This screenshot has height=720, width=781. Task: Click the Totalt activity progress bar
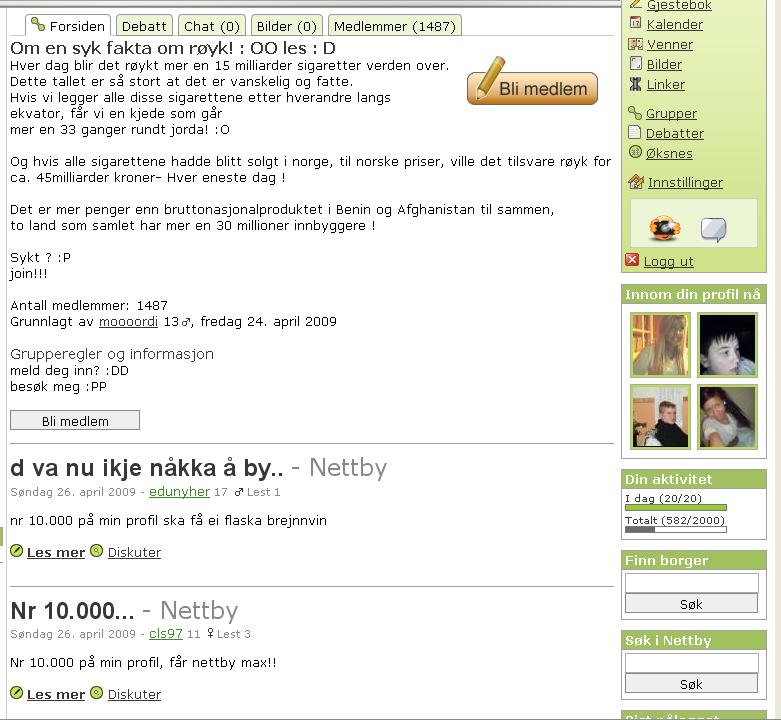[x=675, y=530]
